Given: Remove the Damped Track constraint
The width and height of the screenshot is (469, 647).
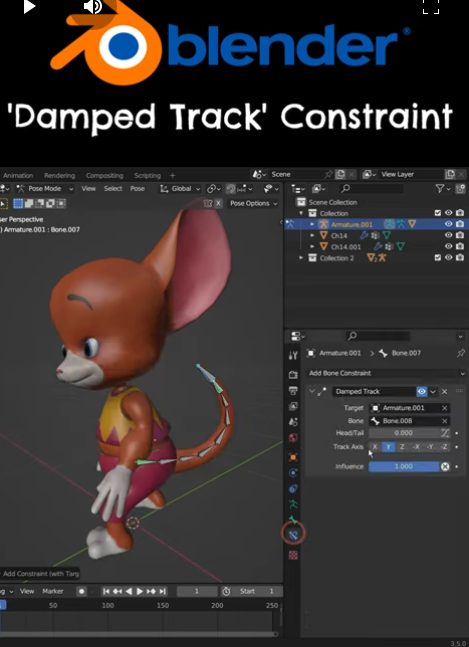Looking at the screenshot, I should click(x=444, y=392).
